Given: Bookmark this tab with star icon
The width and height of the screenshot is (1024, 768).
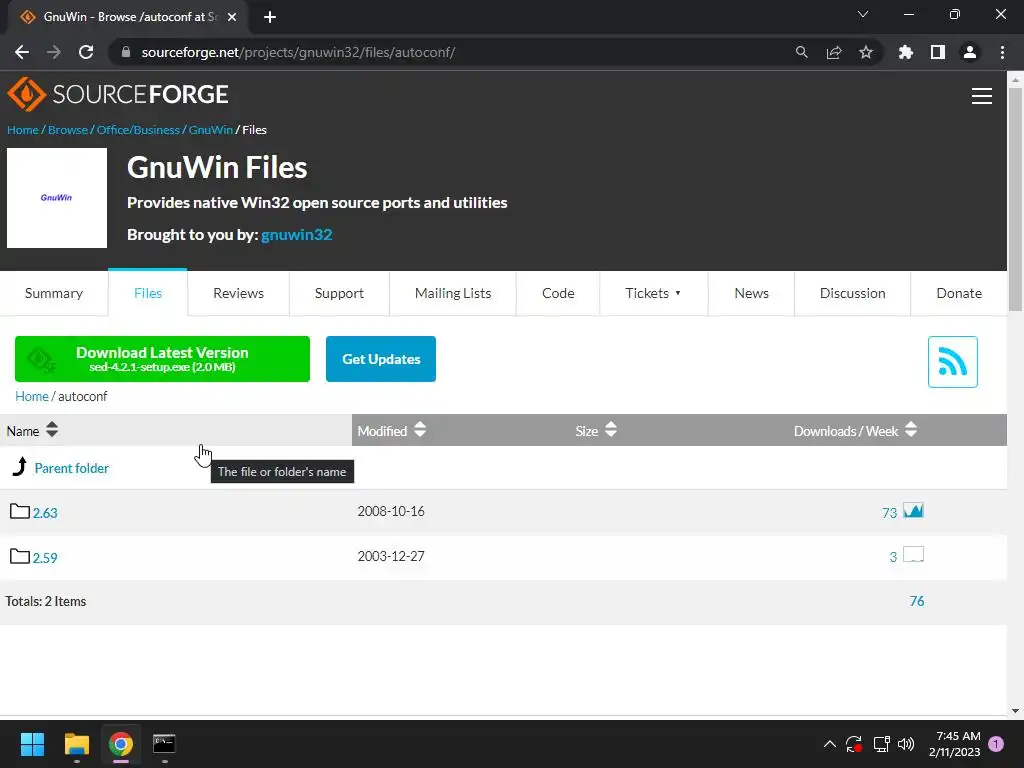Looking at the screenshot, I should [866, 52].
